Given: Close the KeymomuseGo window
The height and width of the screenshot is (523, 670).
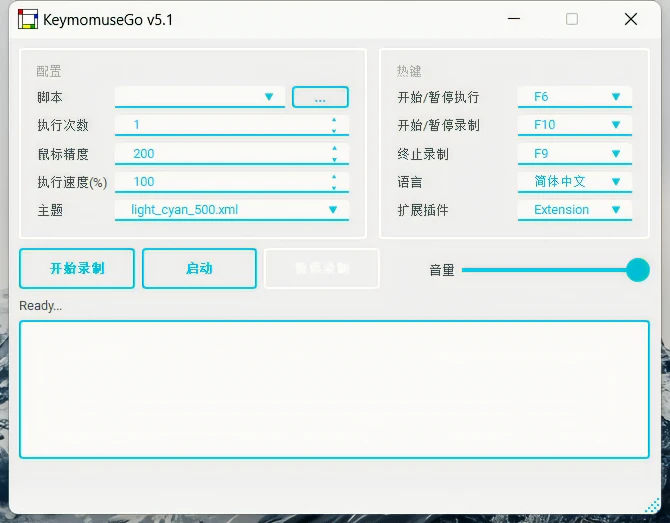Looking at the screenshot, I should [x=631, y=19].
